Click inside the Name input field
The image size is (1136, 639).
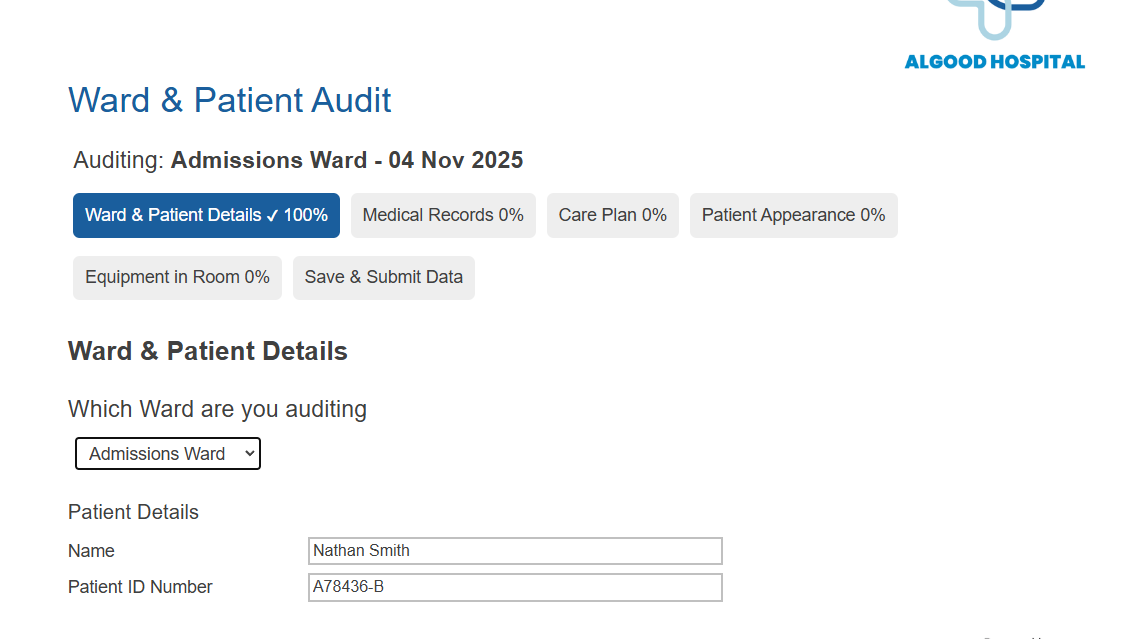coord(515,551)
